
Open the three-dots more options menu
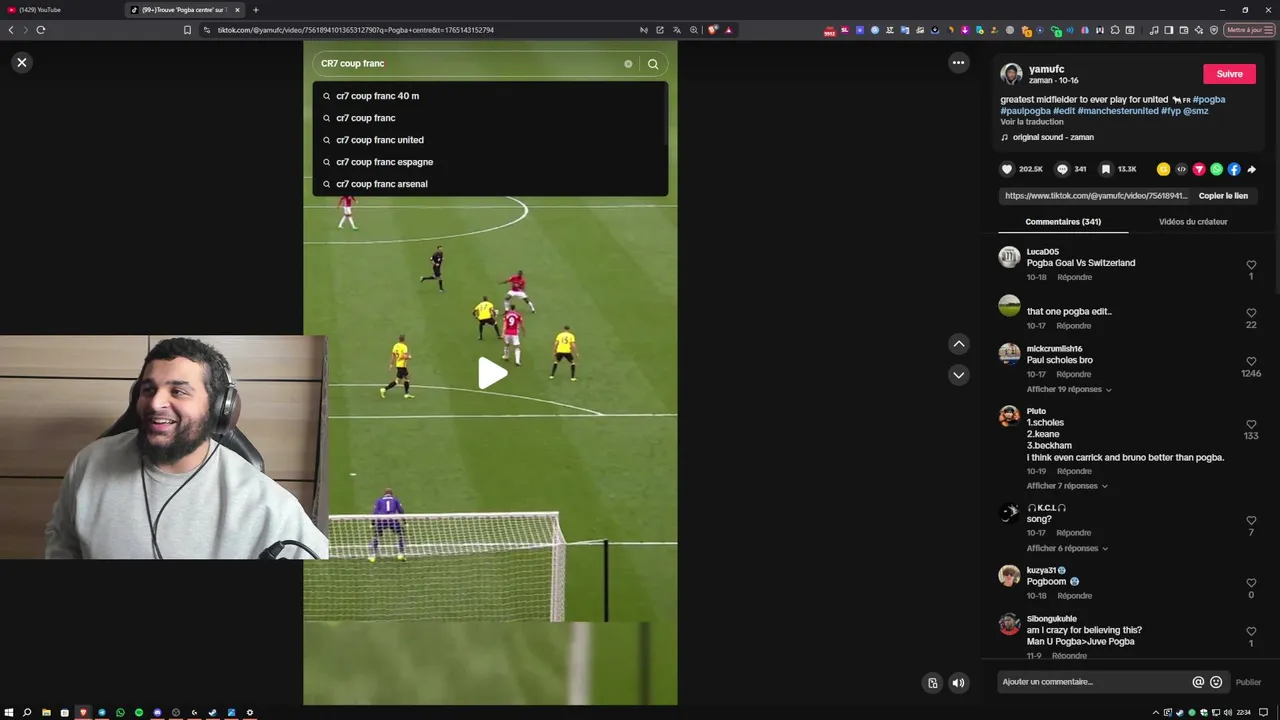pos(958,62)
